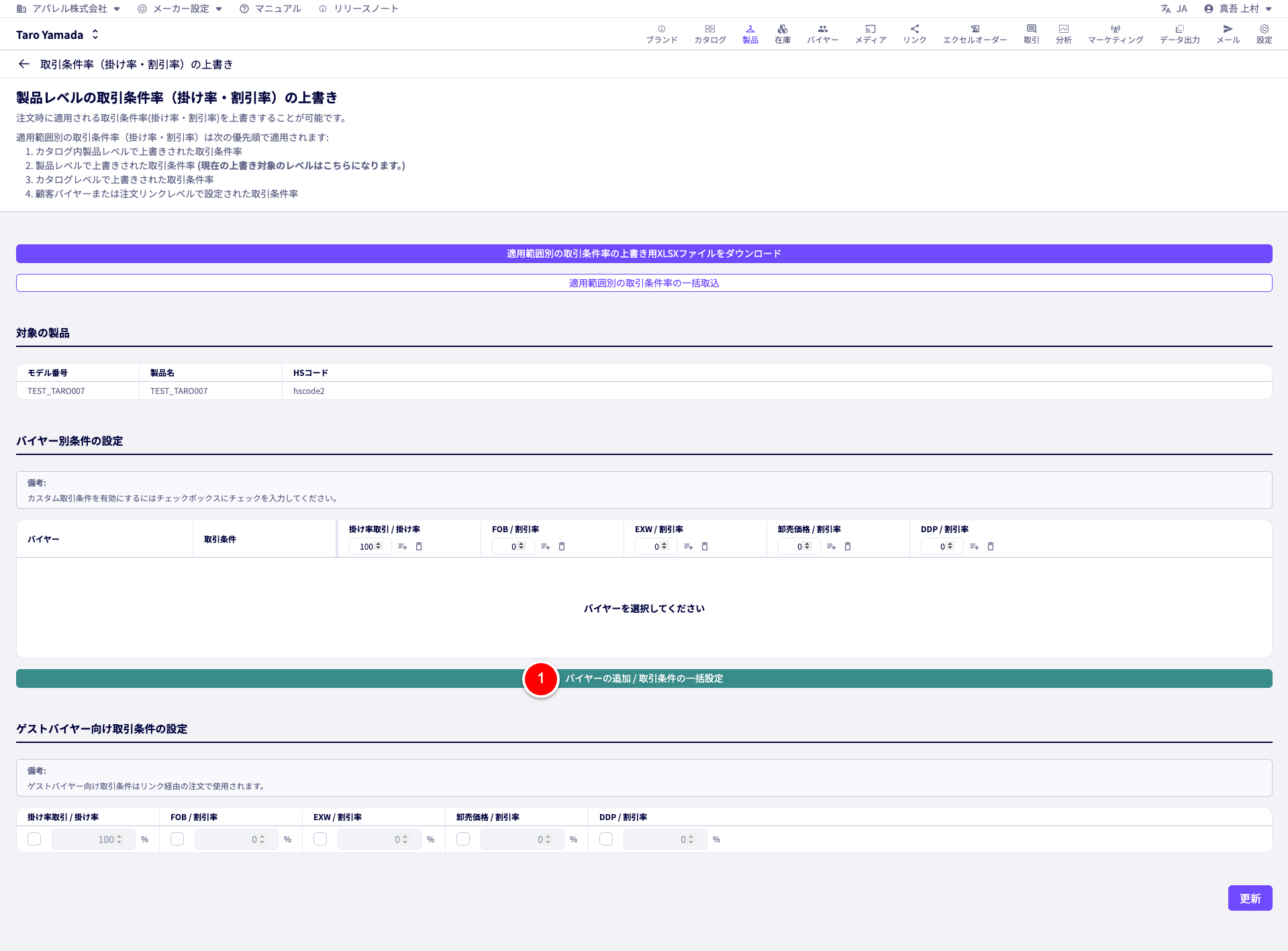Enable guest FOB / 割引率 checkbox

pos(177,839)
